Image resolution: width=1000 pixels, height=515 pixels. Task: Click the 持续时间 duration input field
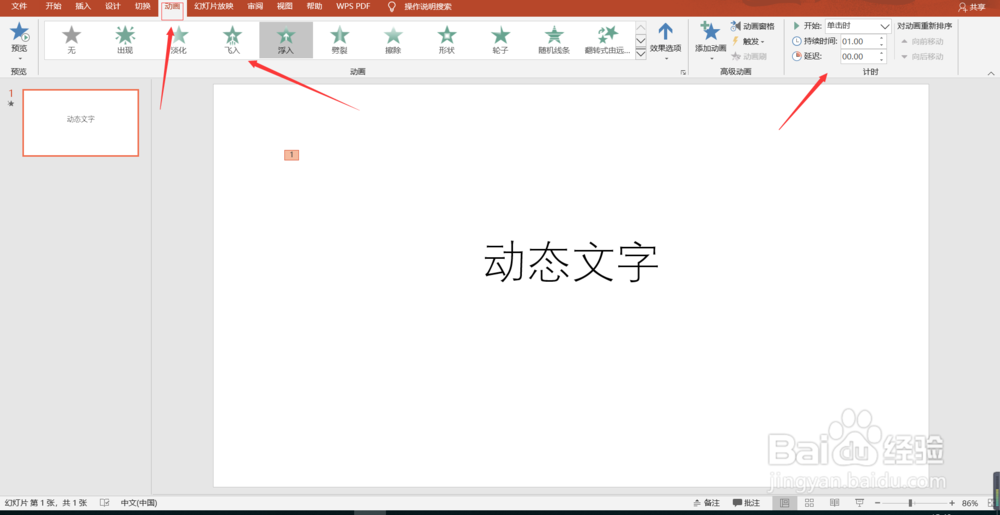point(859,41)
